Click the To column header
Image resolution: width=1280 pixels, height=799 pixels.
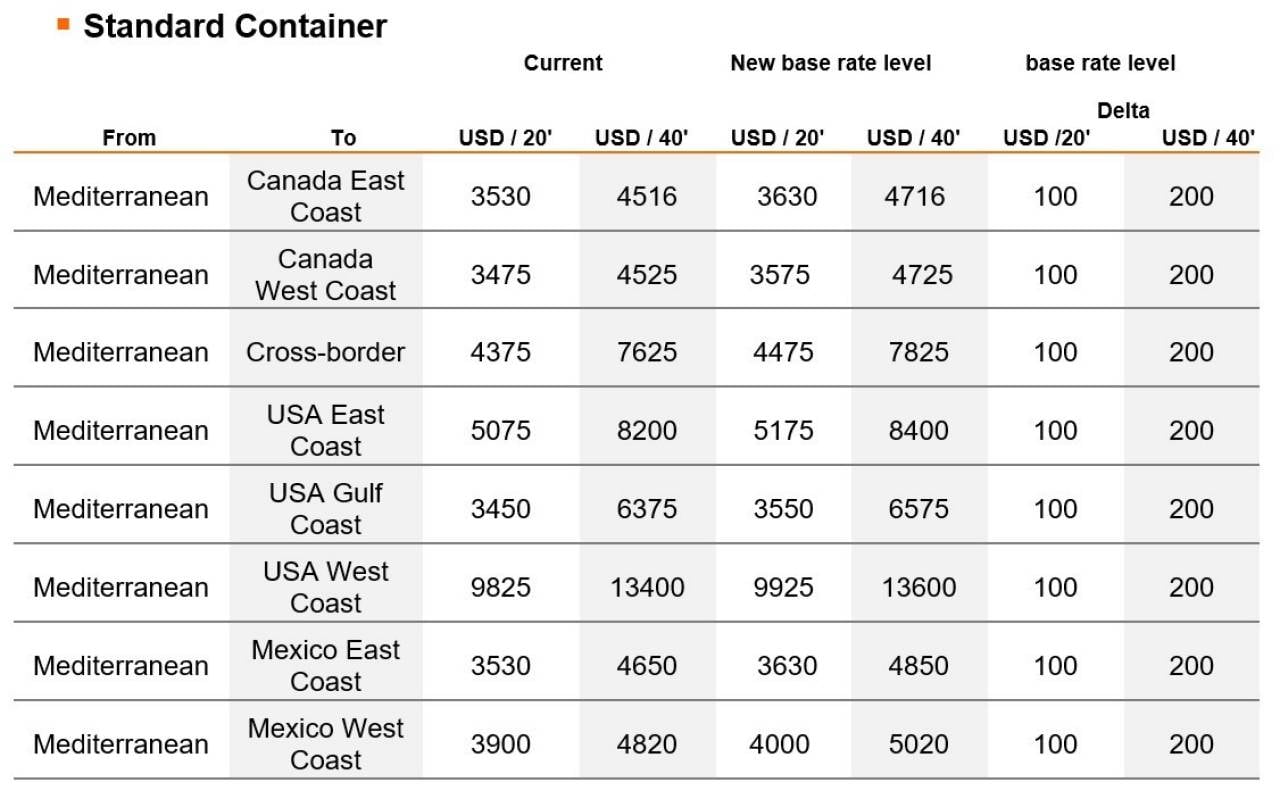click(x=343, y=138)
